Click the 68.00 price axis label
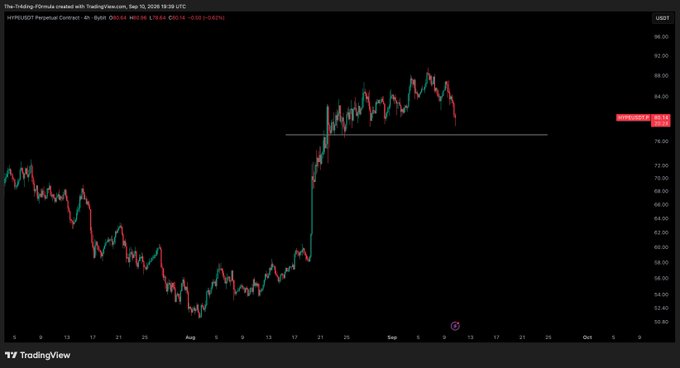 pyautogui.click(x=661, y=191)
